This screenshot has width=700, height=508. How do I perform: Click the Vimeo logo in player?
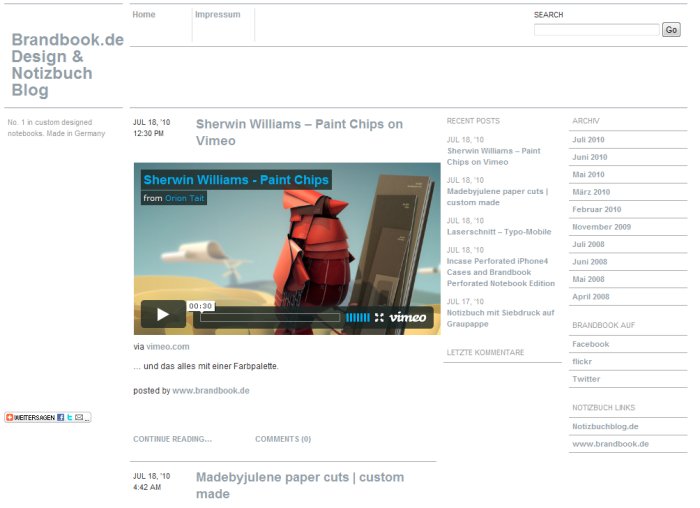pyautogui.click(x=407, y=318)
